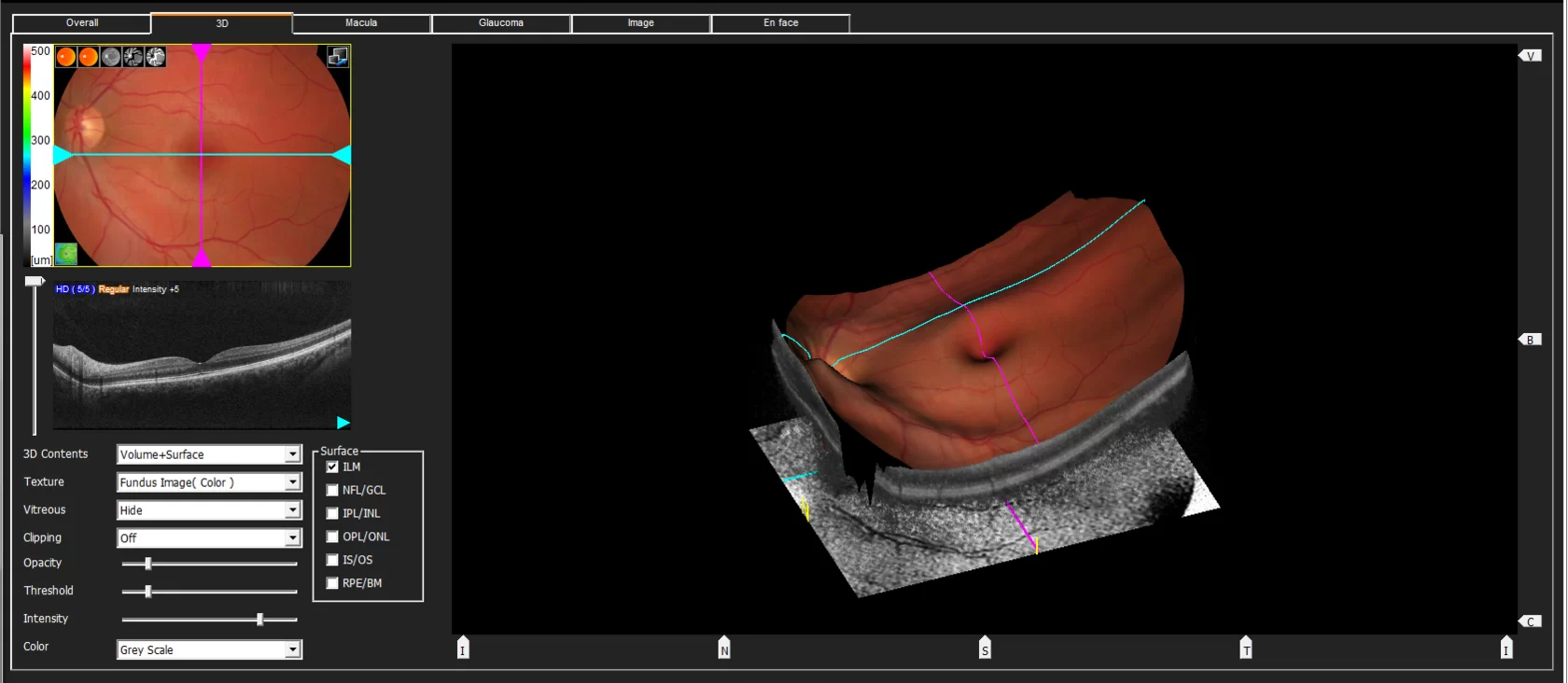Click the N orientation marker below 3D view
The width and height of the screenshot is (1568, 683).
(724, 648)
